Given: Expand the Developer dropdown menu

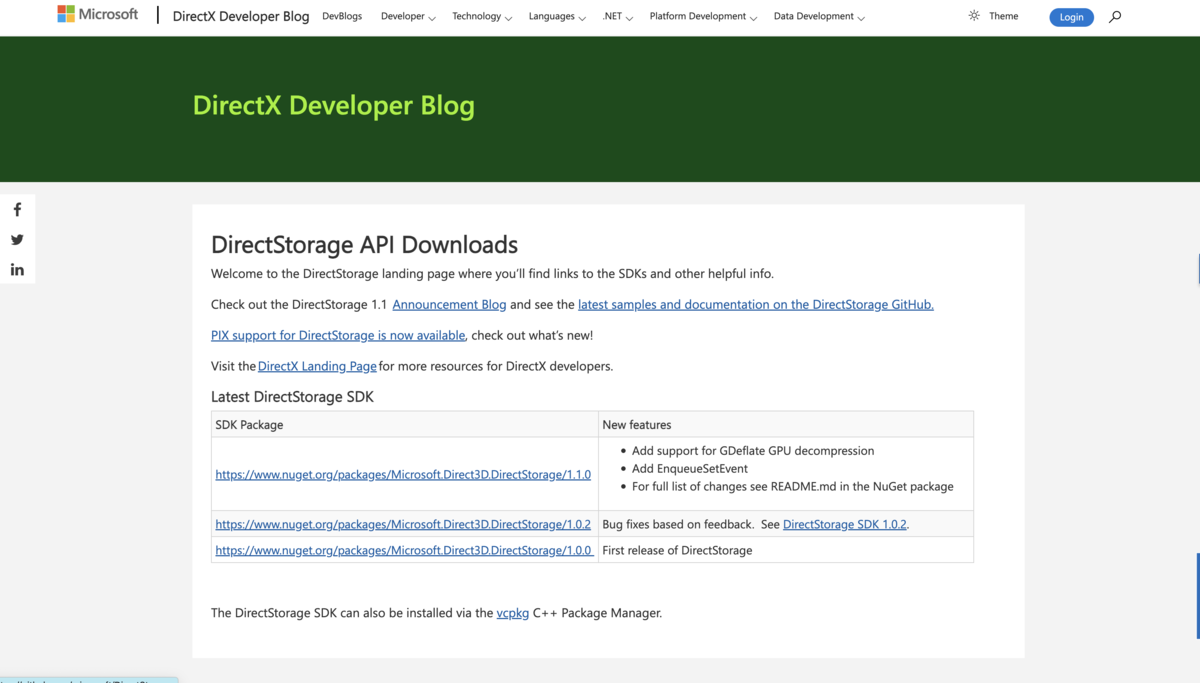Looking at the screenshot, I should coord(408,17).
